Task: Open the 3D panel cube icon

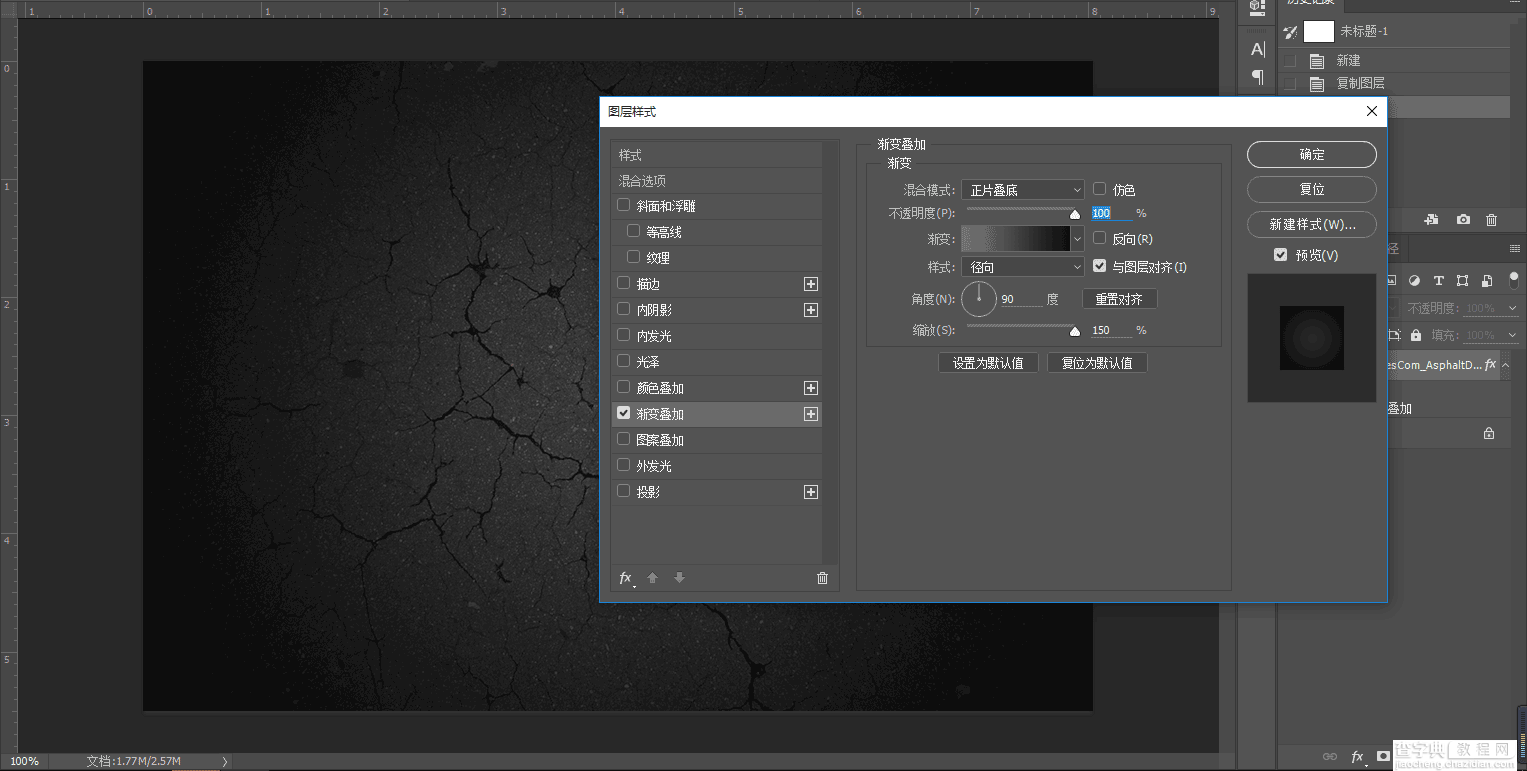Action: pos(1258,8)
